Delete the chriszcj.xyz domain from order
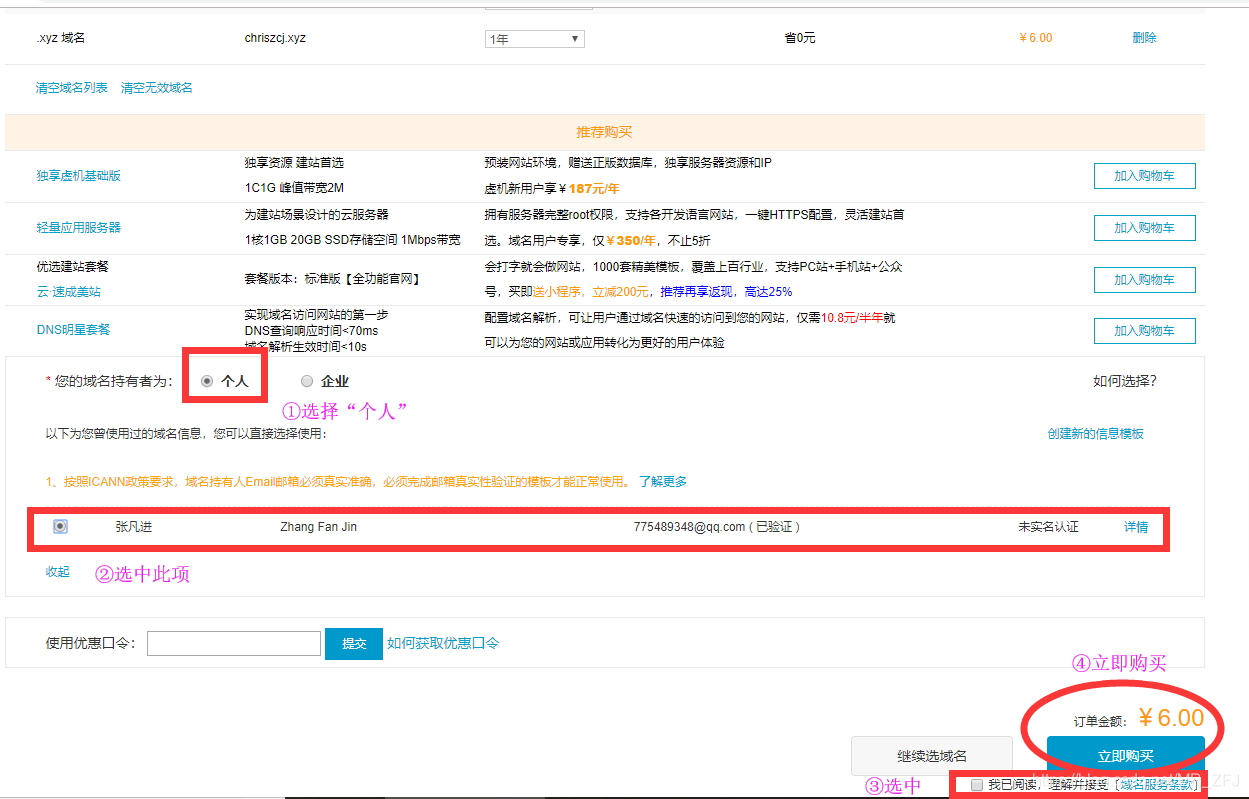The height and width of the screenshot is (799, 1249). point(1143,37)
